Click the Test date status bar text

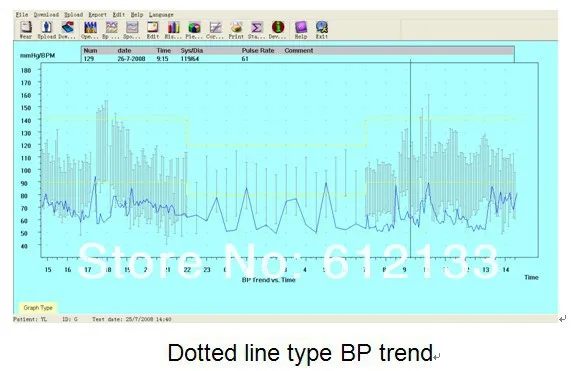(x=132, y=319)
